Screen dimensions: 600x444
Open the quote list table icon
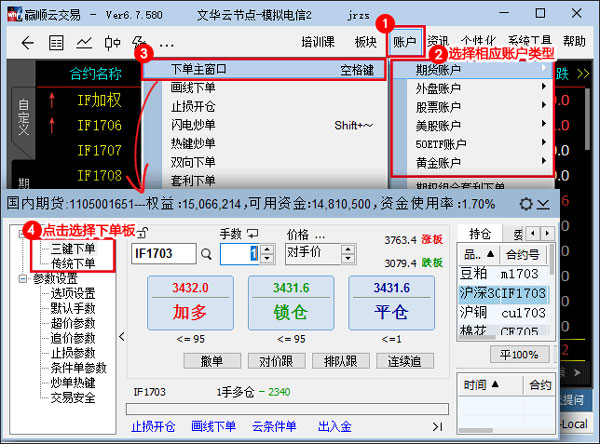click(x=56, y=43)
